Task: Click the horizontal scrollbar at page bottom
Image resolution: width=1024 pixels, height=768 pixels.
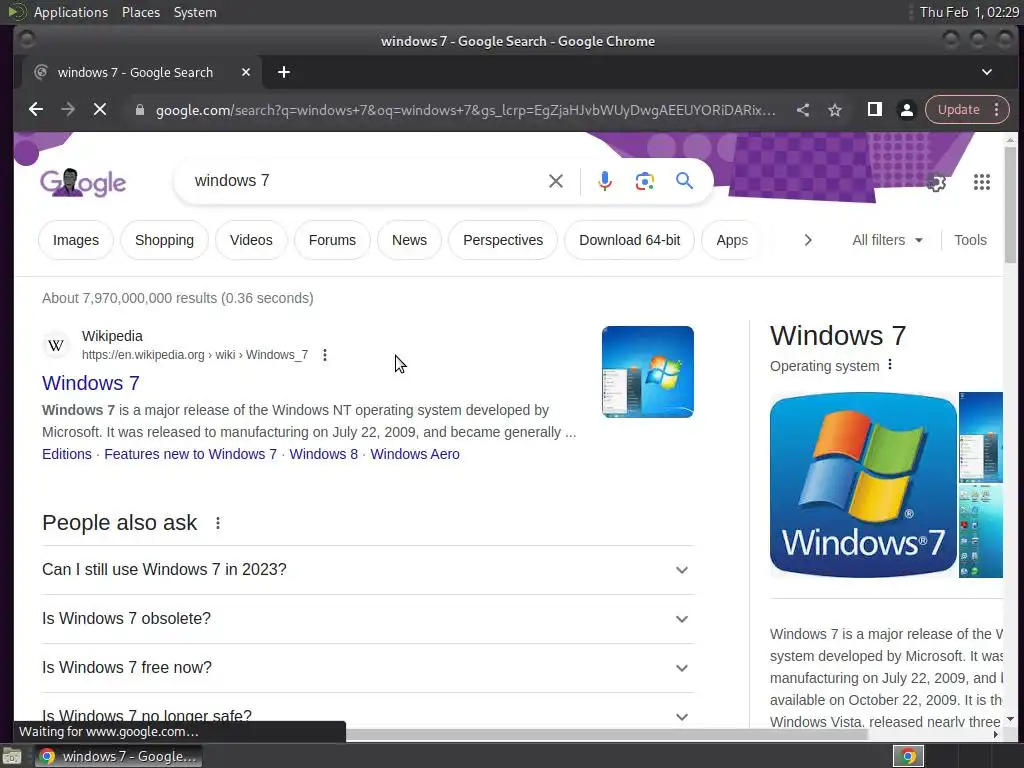Action: click(x=607, y=735)
